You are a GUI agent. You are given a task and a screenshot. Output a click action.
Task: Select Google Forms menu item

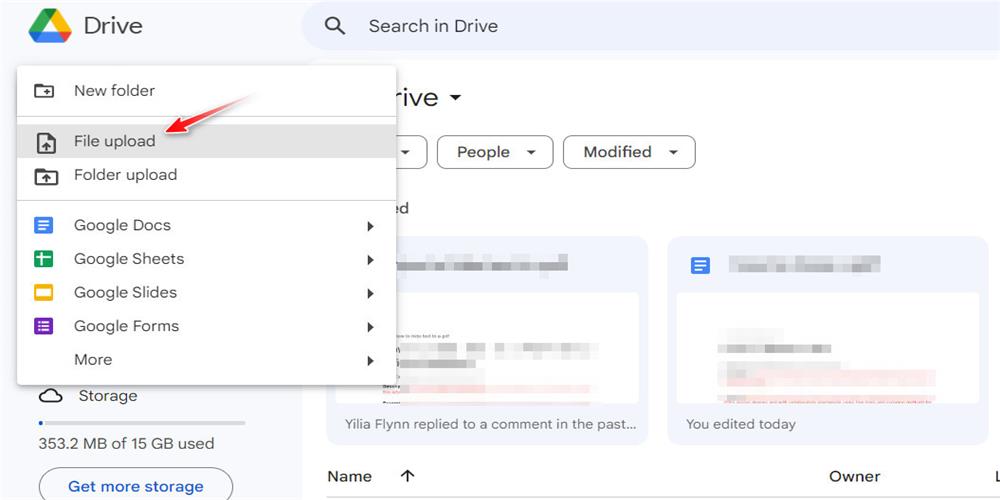[207, 327]
